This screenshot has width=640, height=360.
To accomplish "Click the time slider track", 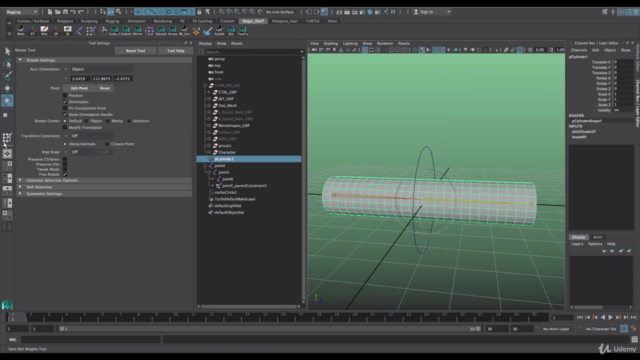I will (278, 317).
